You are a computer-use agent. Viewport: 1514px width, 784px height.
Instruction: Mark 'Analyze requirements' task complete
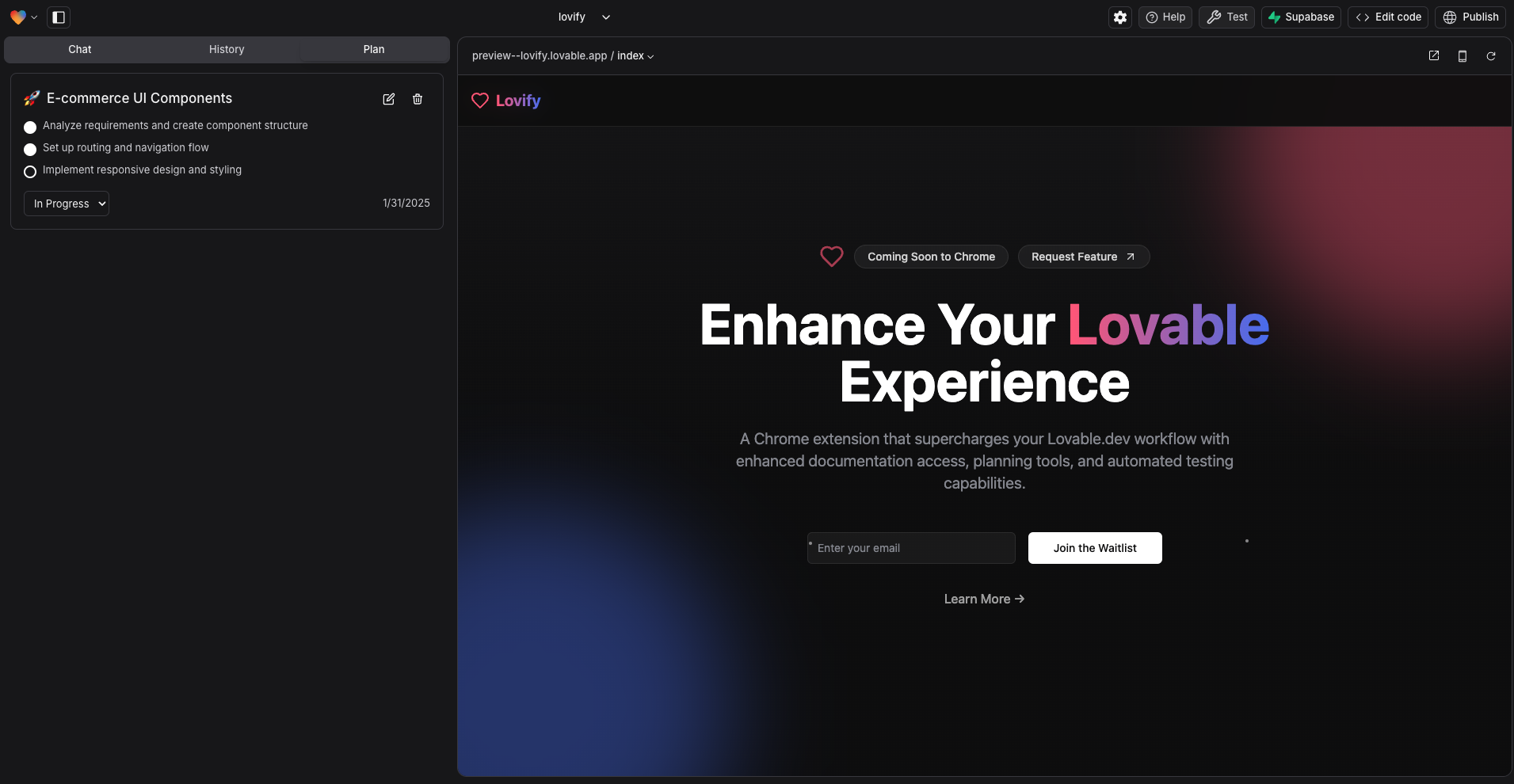tap(30, 127)
